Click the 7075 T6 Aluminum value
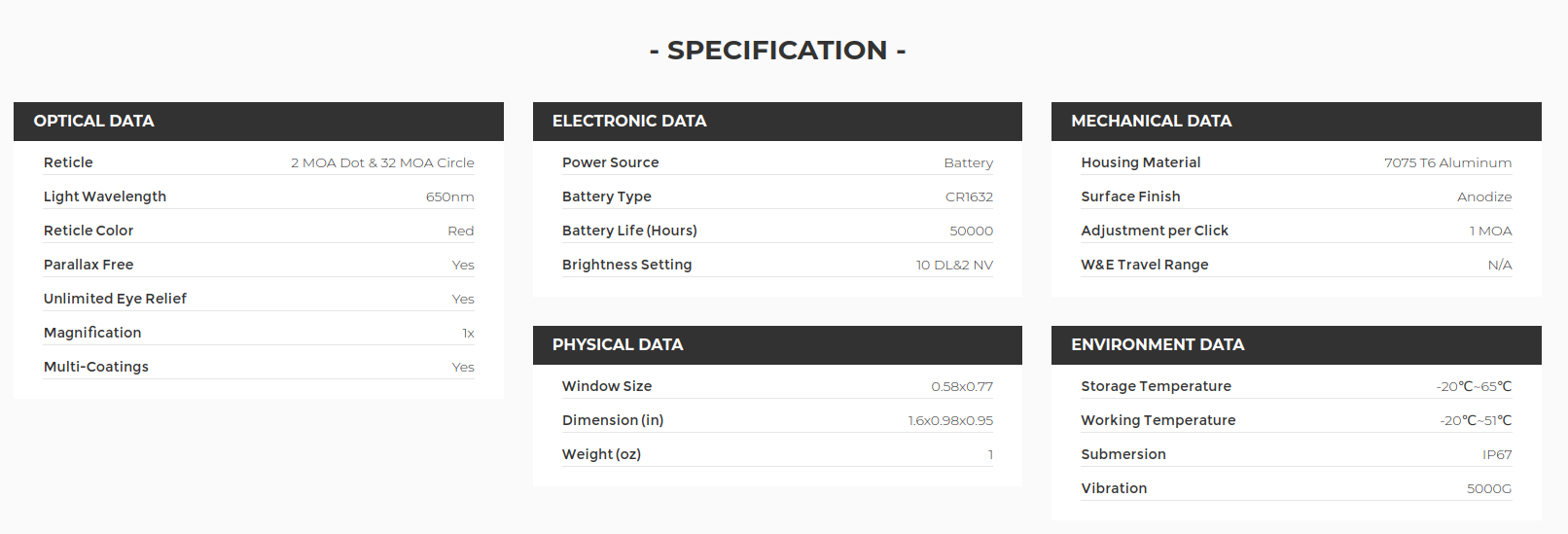Screen dimensions: 1568x534 click(x=1447, y=163)
